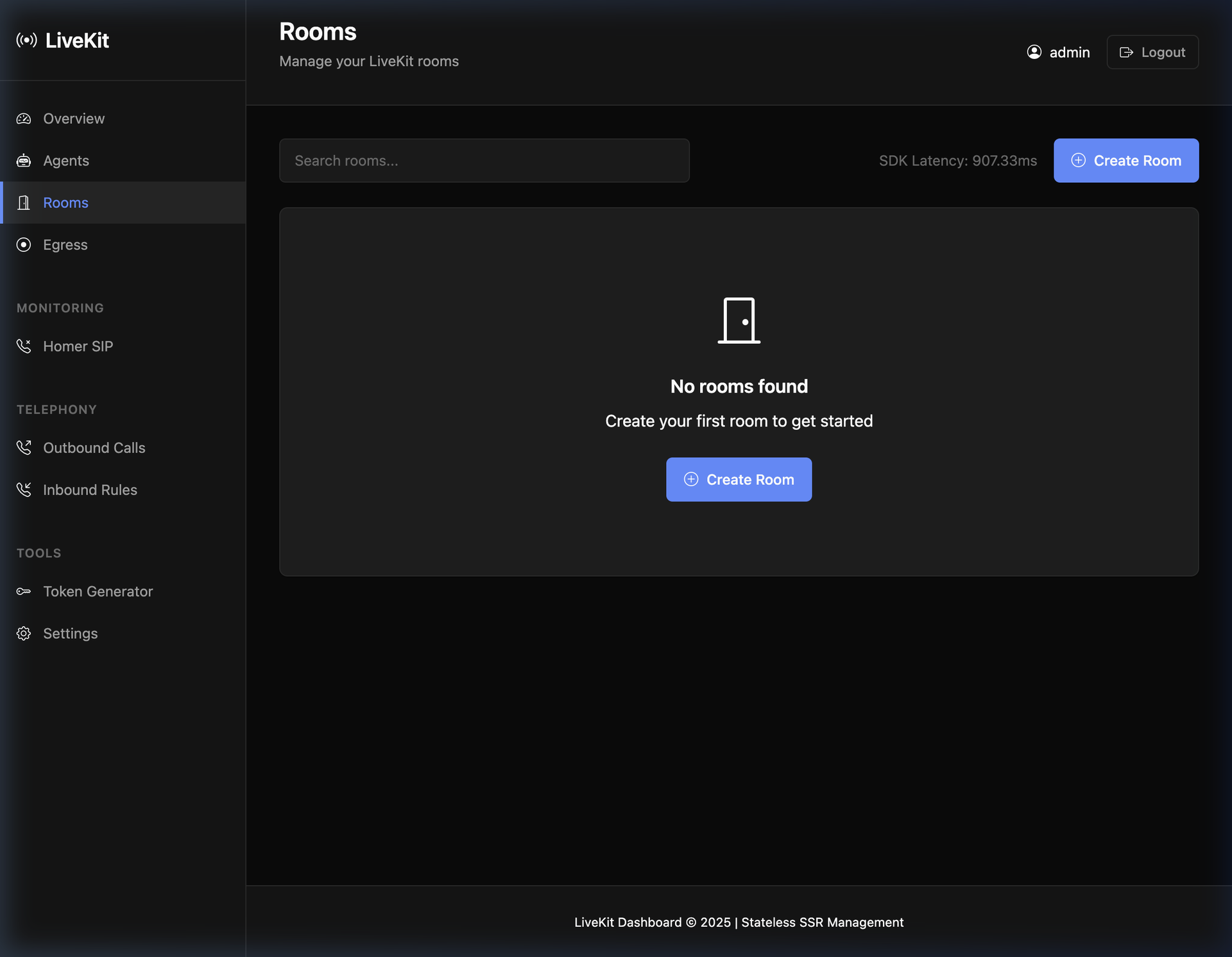This screenshot has height=957, width=1232.
Task: Click the TELEPHONY section label
Action: 56,409
